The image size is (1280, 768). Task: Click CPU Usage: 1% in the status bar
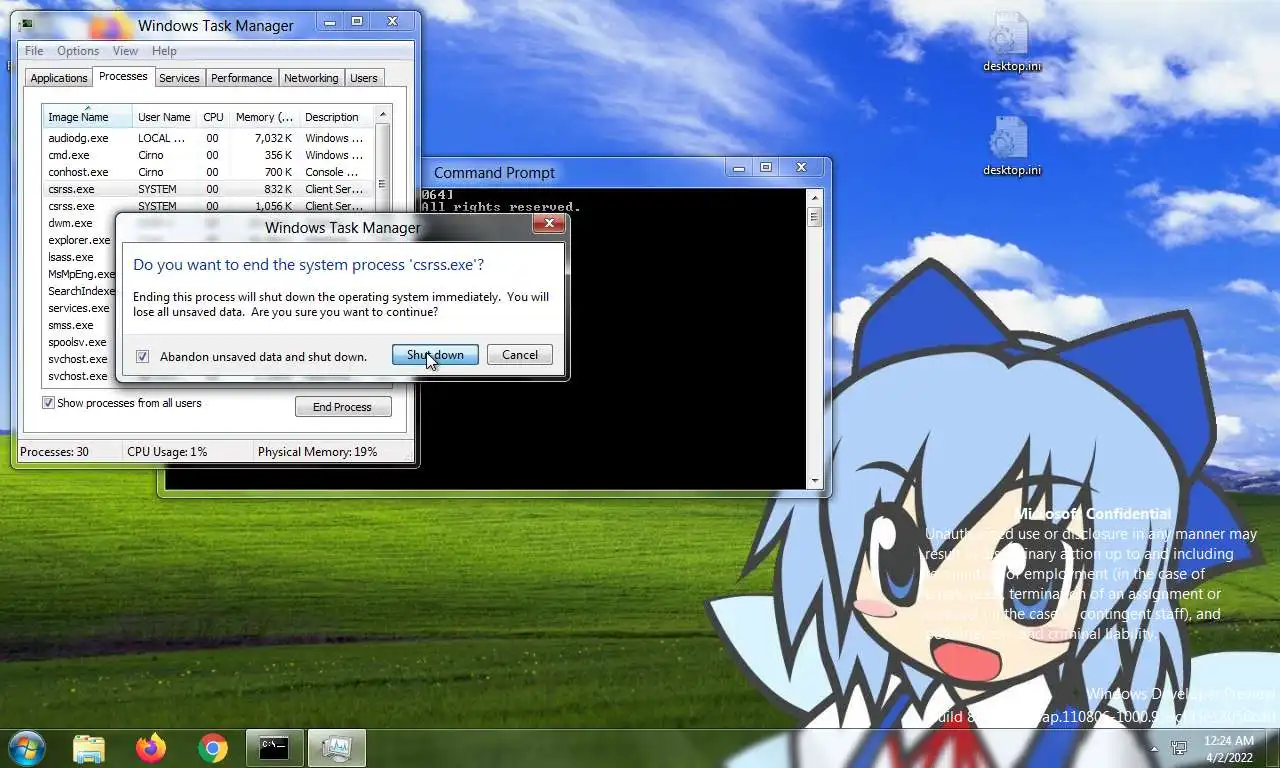[x=167, y=452]
